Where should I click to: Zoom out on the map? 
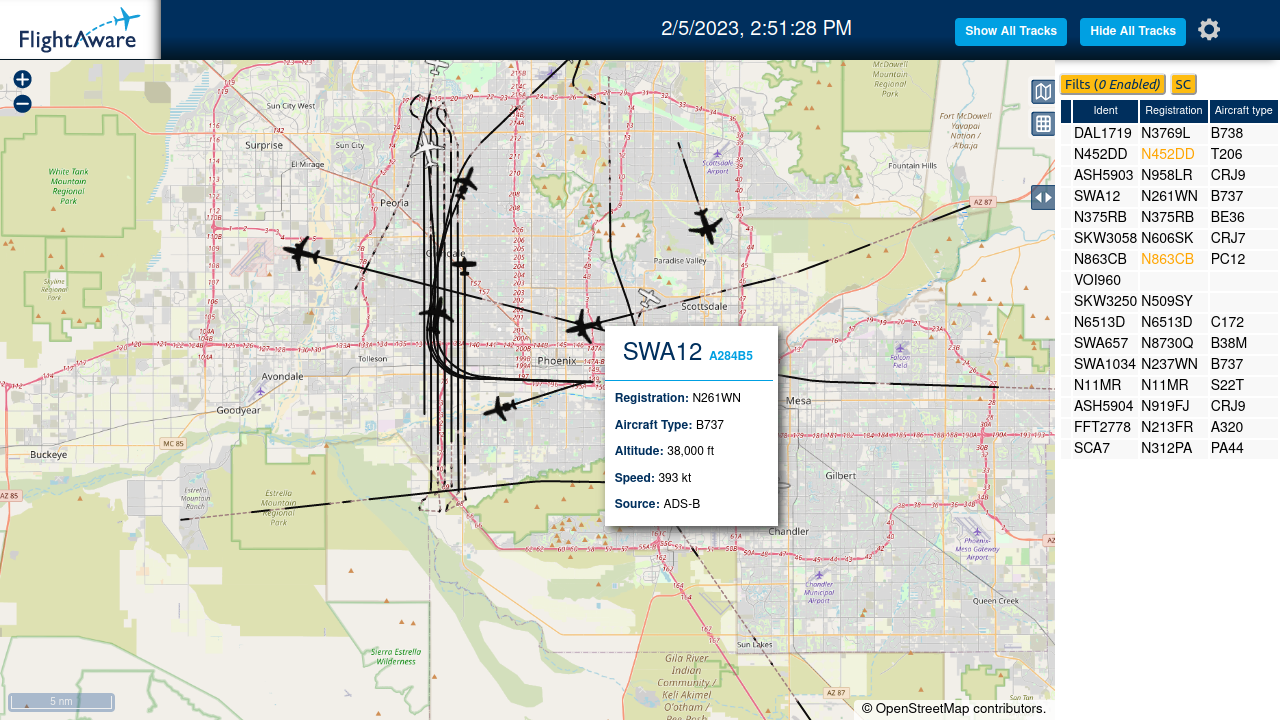22,104
